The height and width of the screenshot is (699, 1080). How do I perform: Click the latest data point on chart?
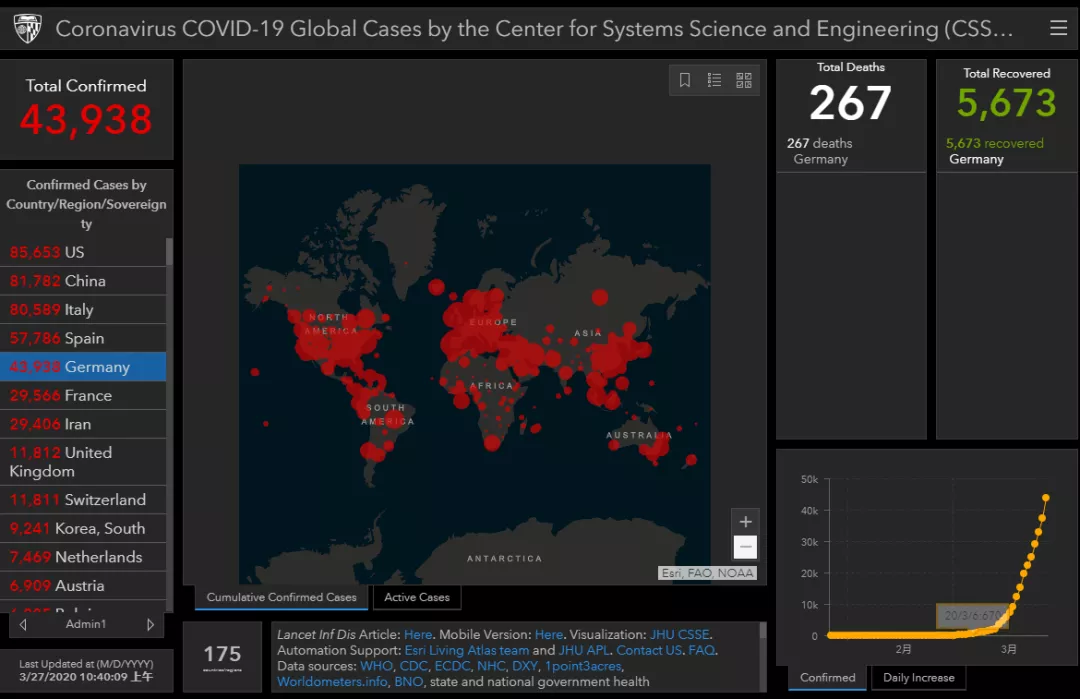tap(1046, 497)
